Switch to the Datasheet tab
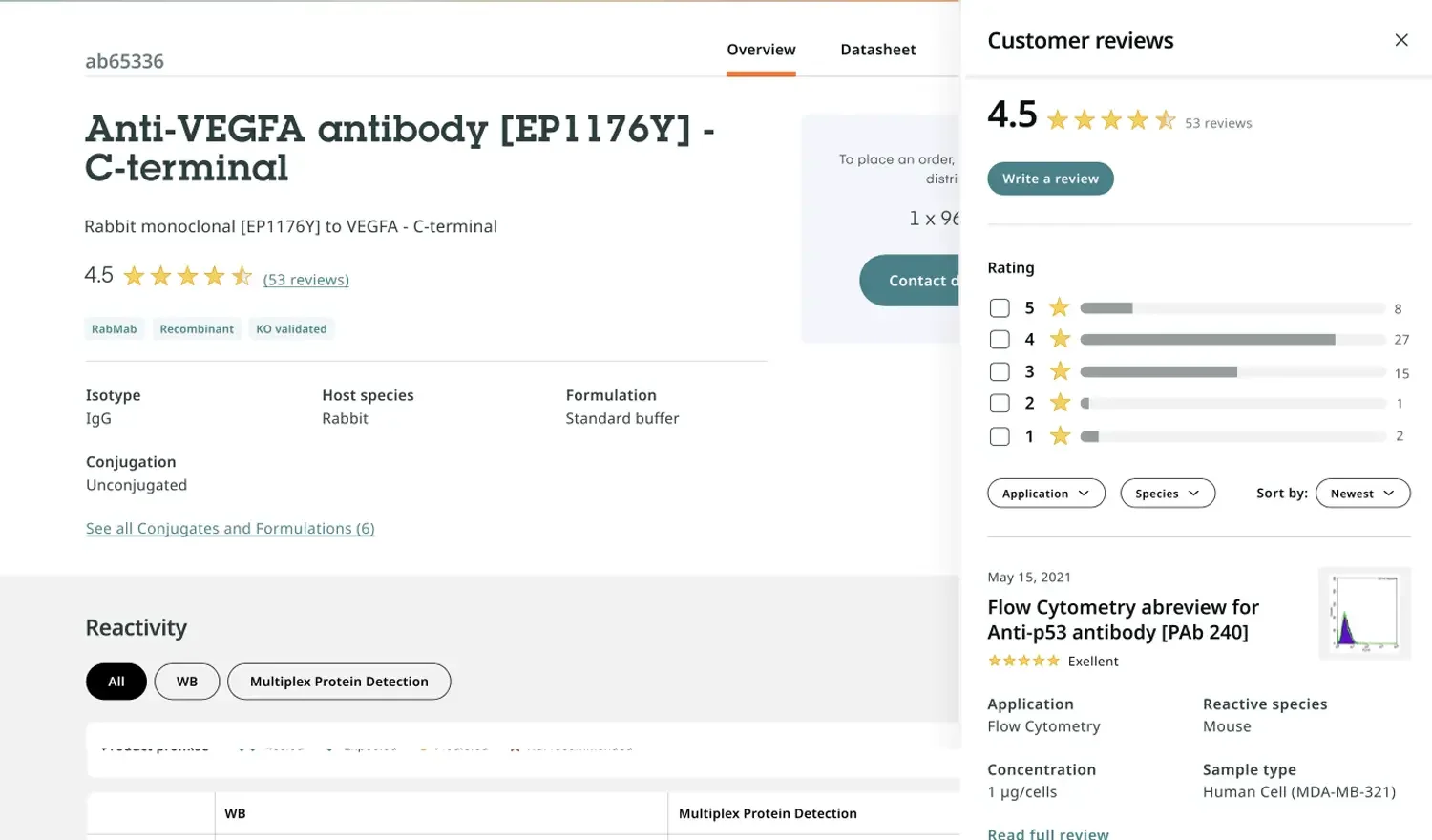This screenshot has width=1432, height=840. [877, 50]
